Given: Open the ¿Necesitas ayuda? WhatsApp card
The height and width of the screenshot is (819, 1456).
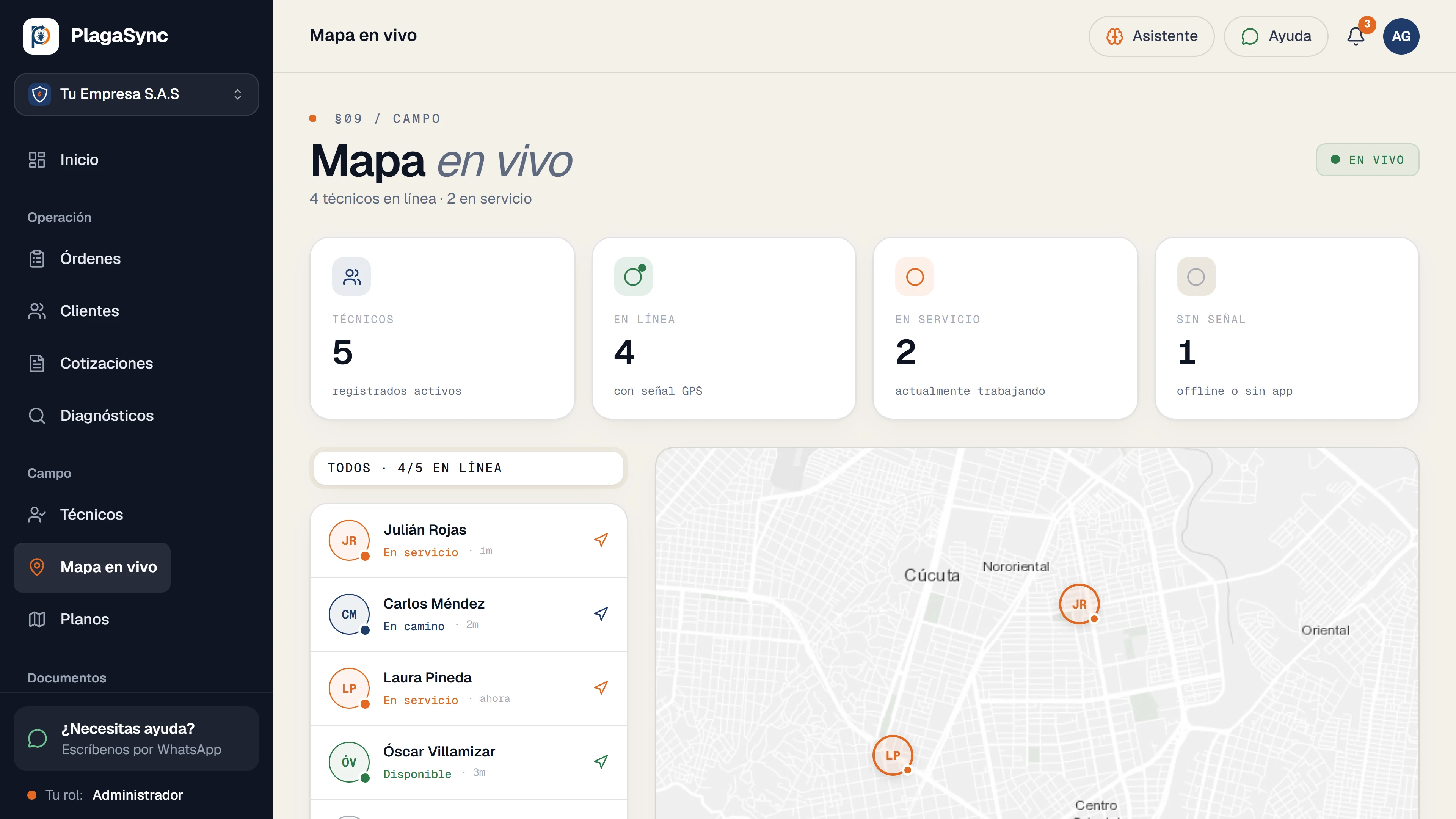Looking at the screenshot, I should [136, 739].
